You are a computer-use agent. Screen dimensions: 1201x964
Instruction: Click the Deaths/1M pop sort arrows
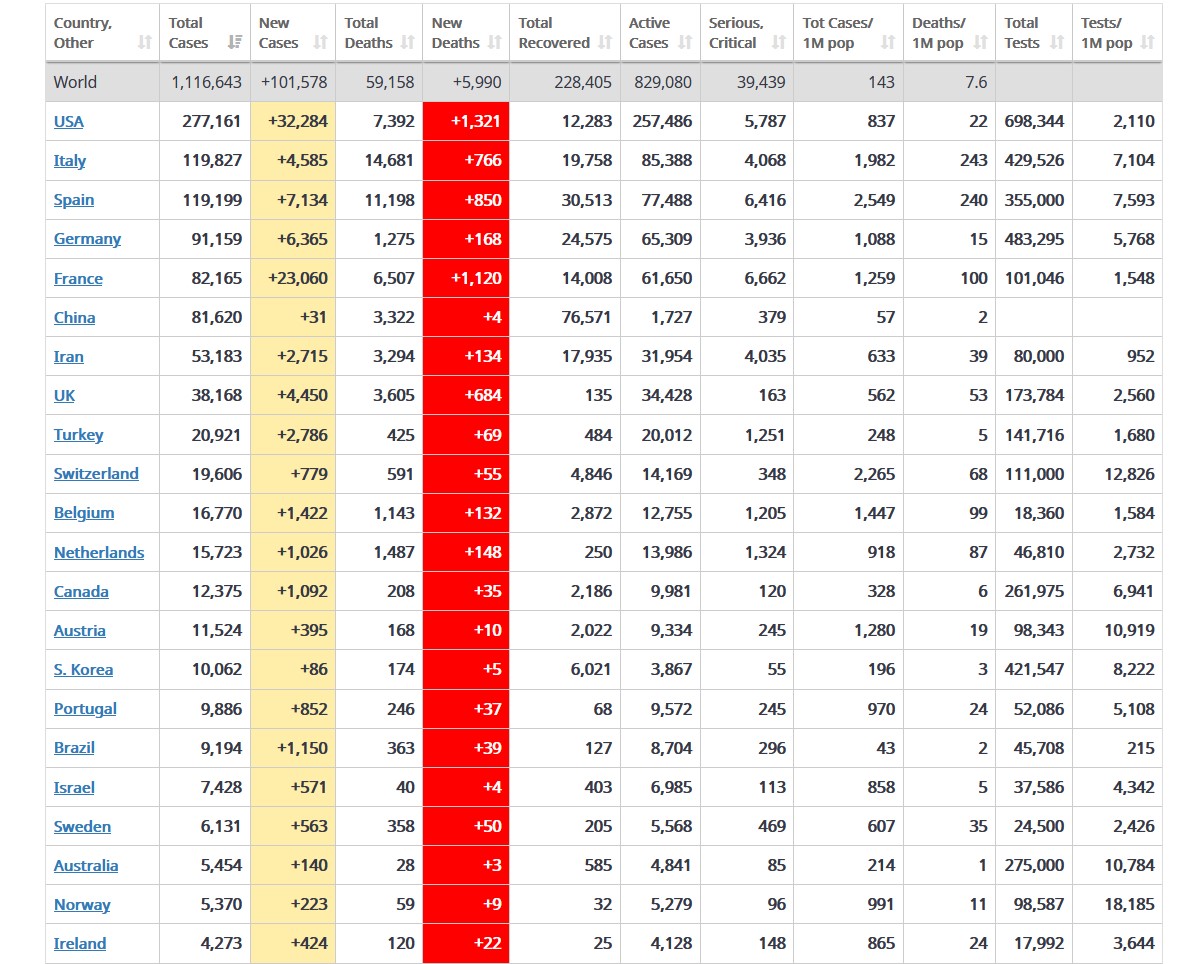point(980,43)
